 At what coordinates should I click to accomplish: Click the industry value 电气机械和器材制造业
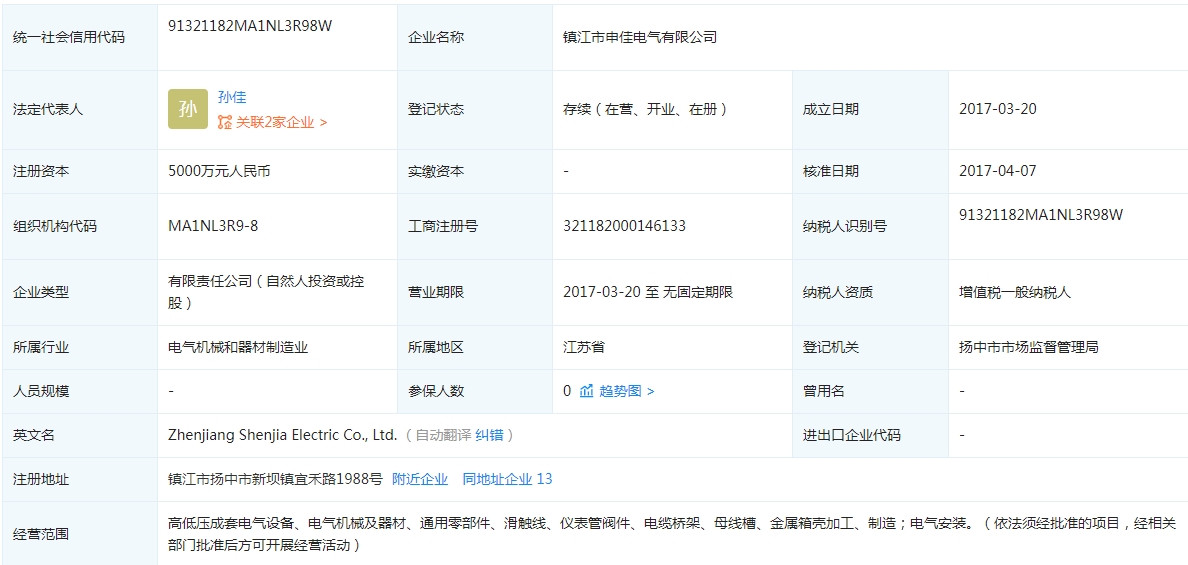(x=238, y=347)
